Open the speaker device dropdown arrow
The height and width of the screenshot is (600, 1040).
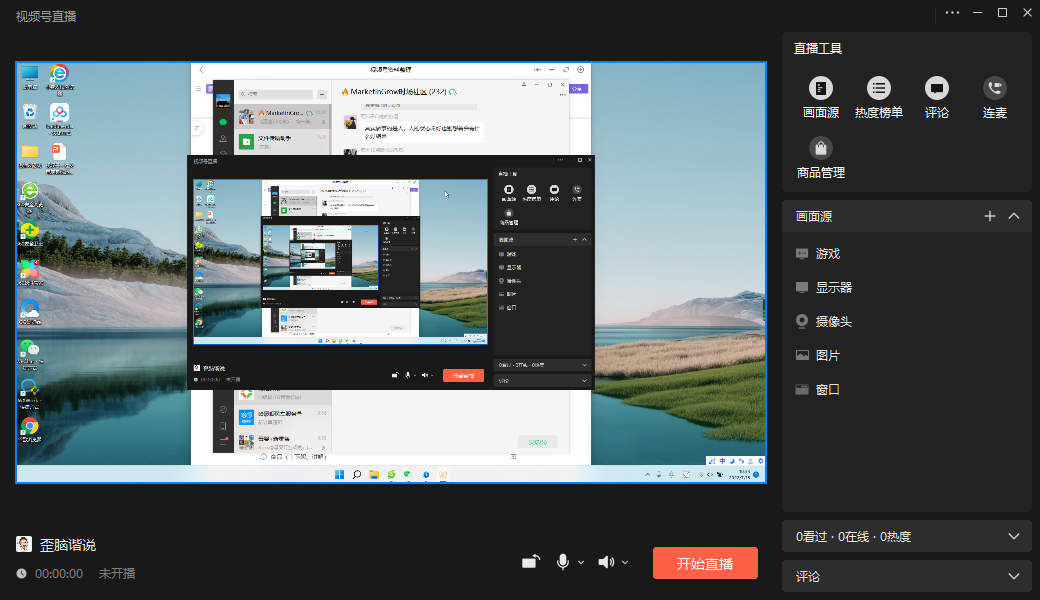point(626,562)
